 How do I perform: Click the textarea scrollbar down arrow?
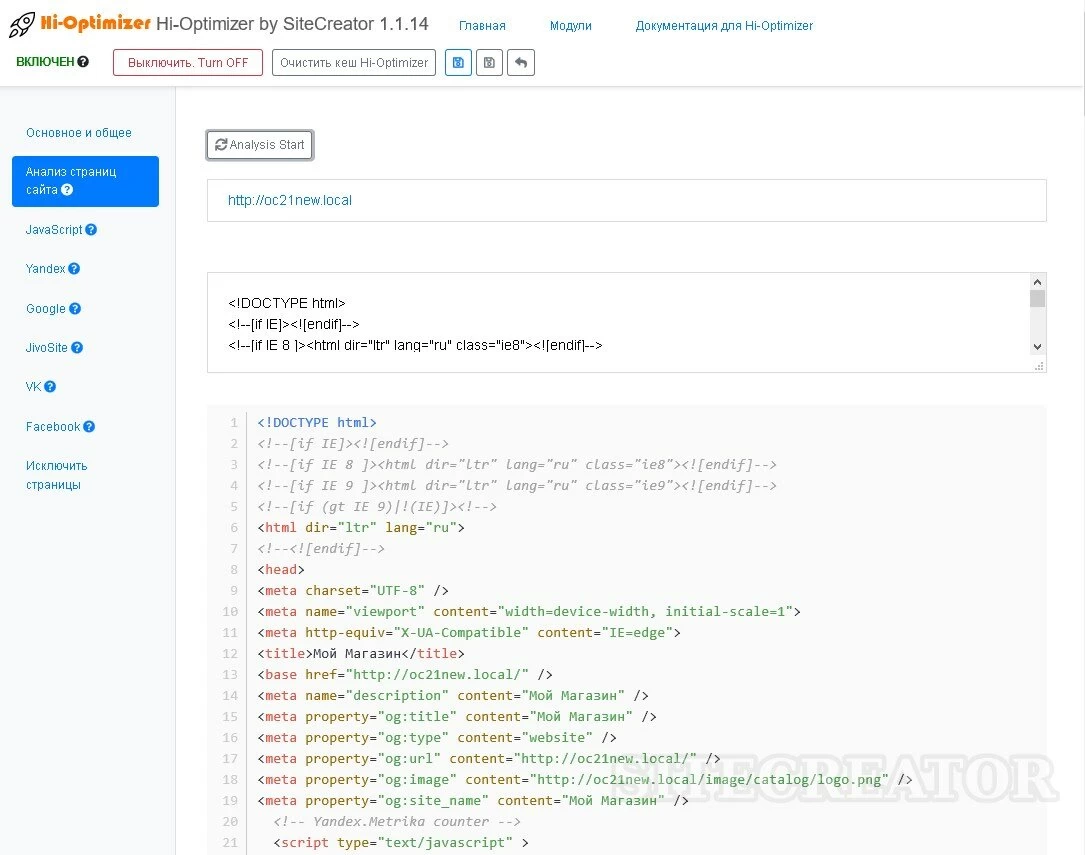point(1037,347)
